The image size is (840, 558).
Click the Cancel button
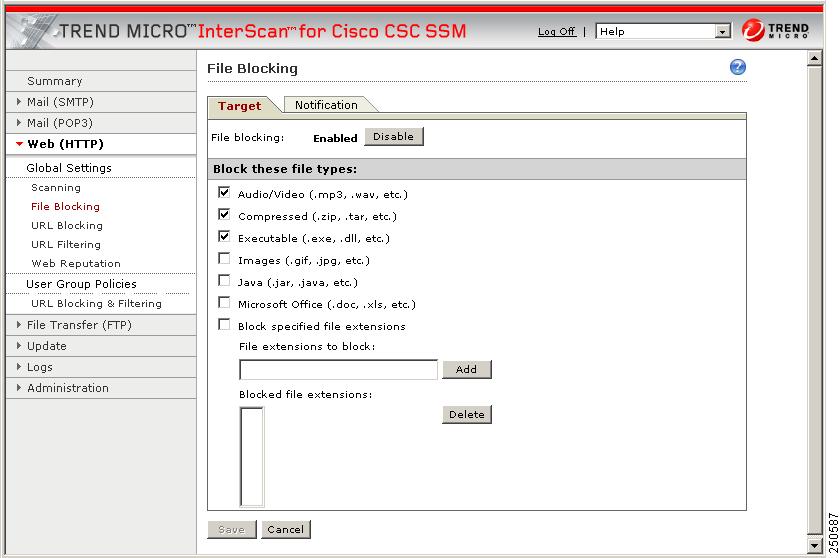[286, 530]
